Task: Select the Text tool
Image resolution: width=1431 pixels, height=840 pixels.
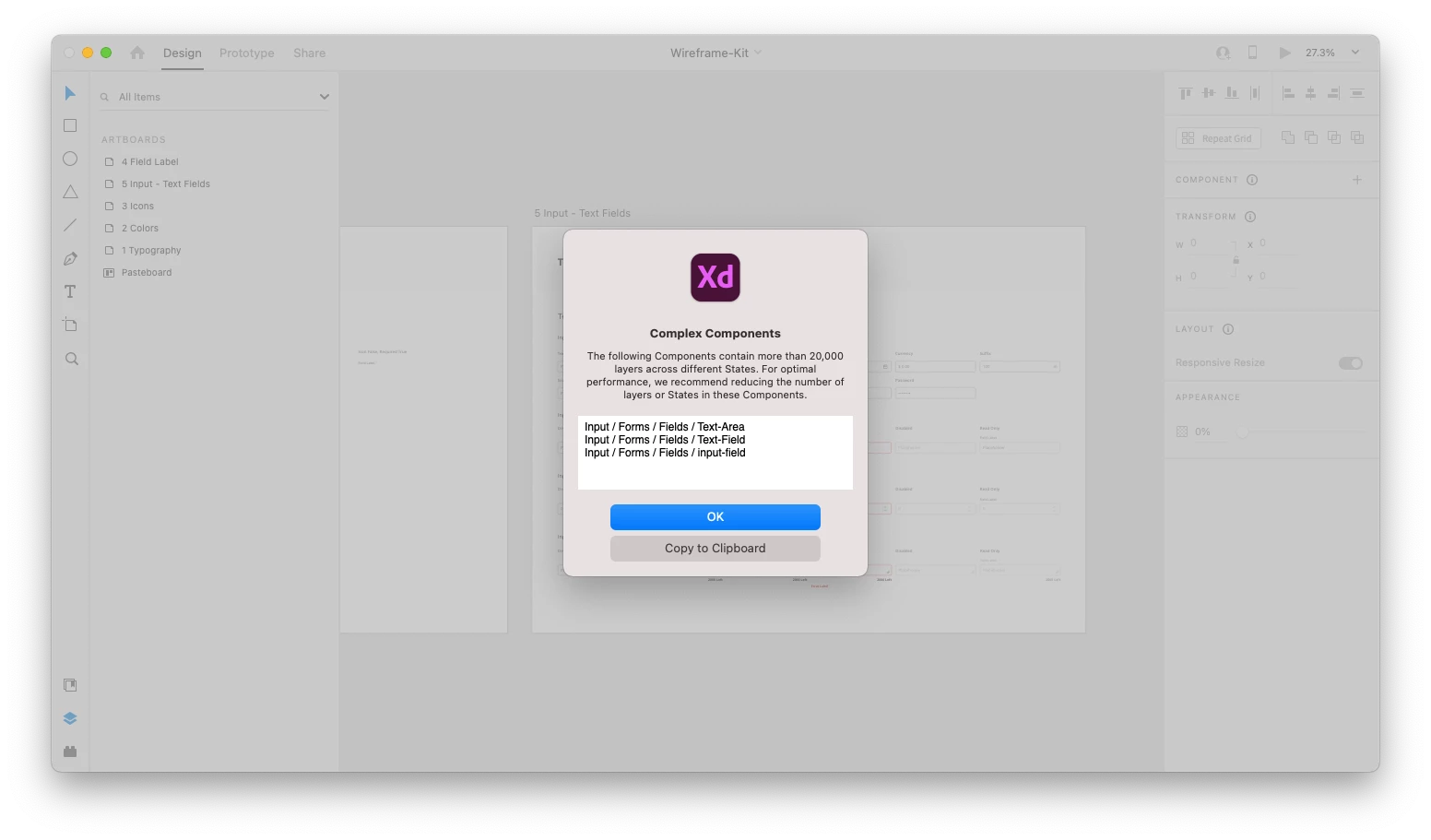Action: pyautogui.click(x=70, y=291)
